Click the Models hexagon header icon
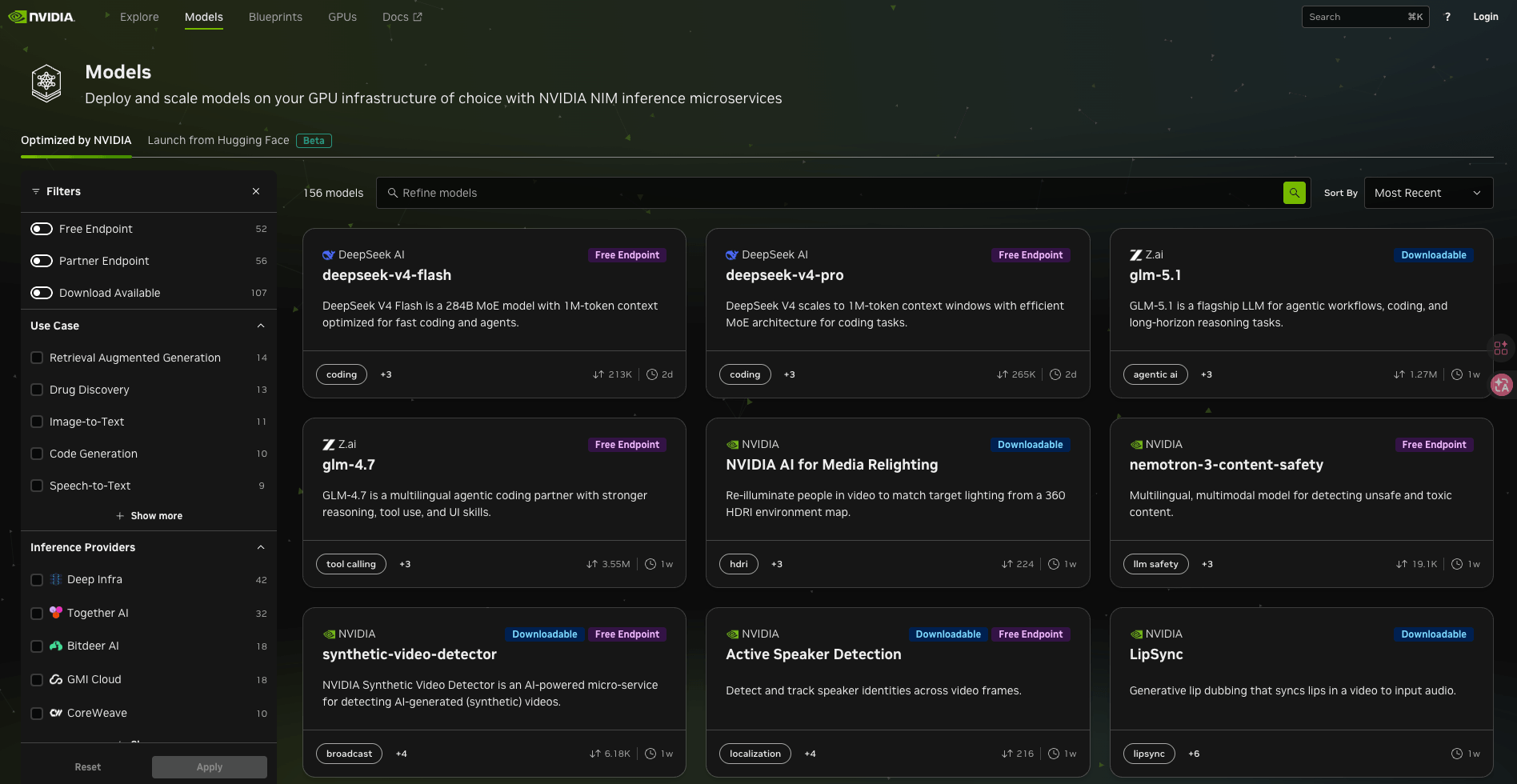 tap(46, 83)
